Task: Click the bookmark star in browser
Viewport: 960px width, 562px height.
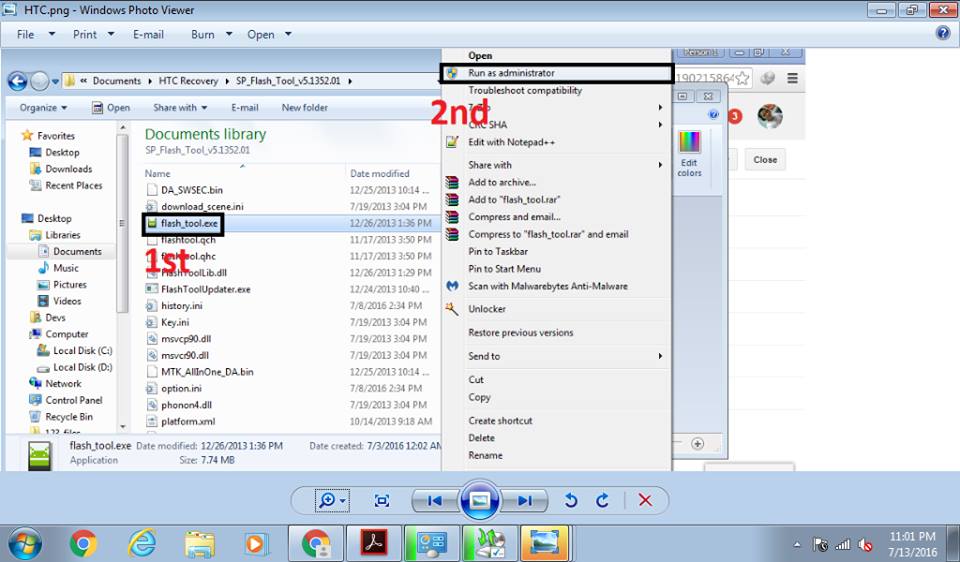Action: (742, 78)
